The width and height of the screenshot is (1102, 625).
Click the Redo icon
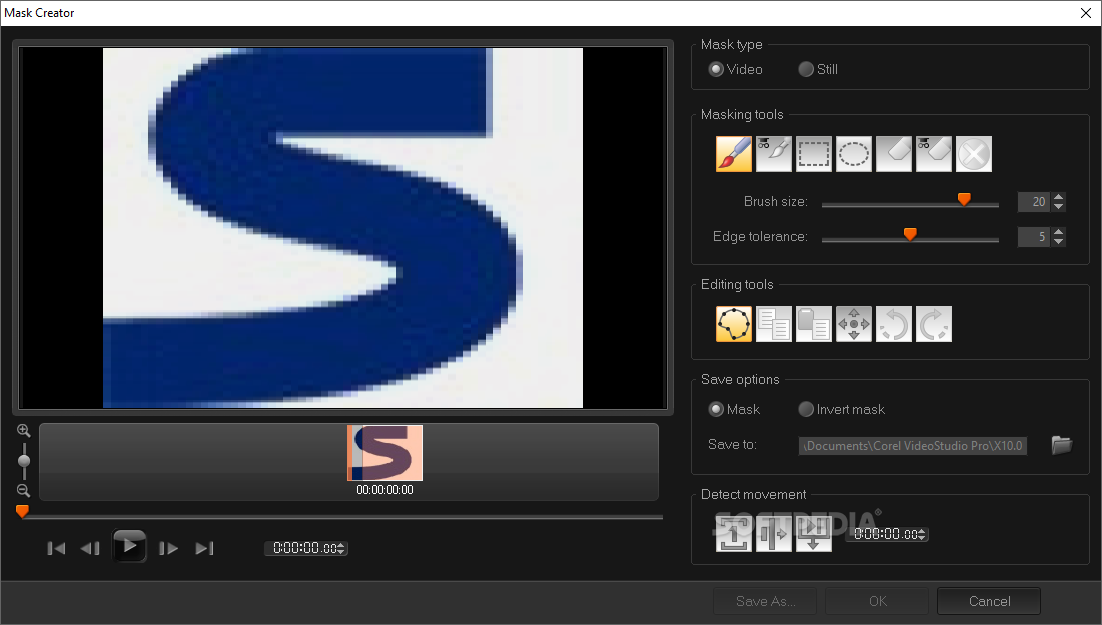tap(934, 324)
